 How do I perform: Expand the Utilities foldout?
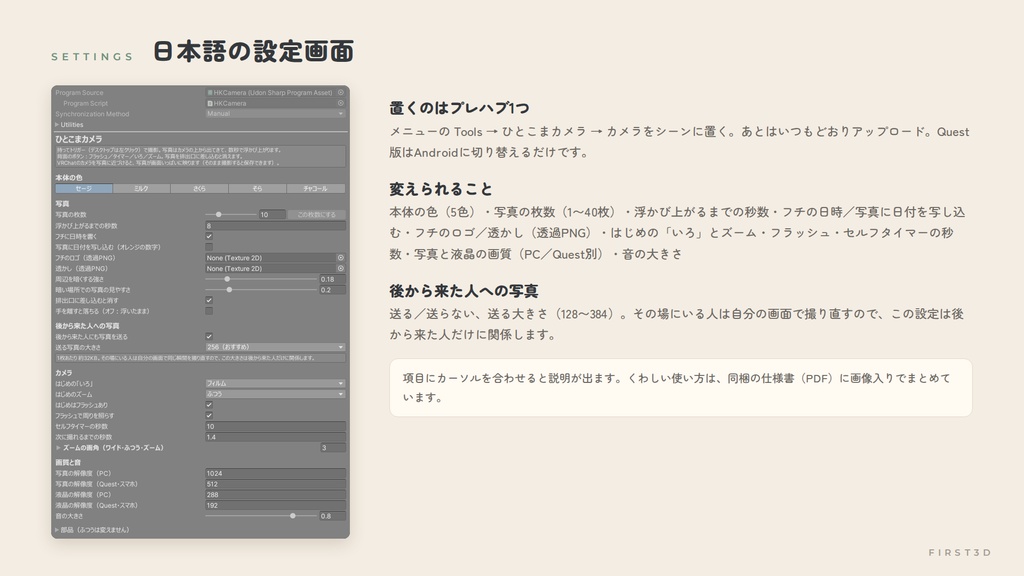57,125
